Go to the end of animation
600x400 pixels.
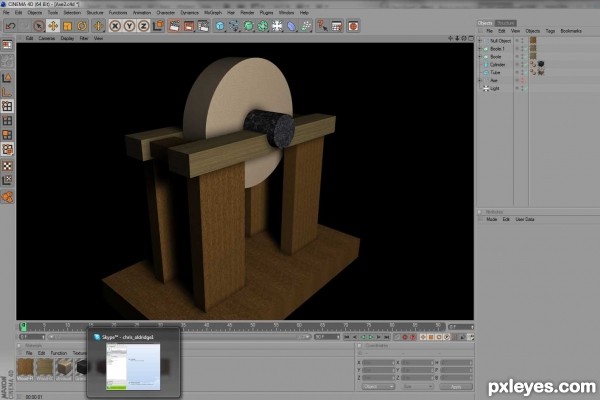(x=387, y=337)
